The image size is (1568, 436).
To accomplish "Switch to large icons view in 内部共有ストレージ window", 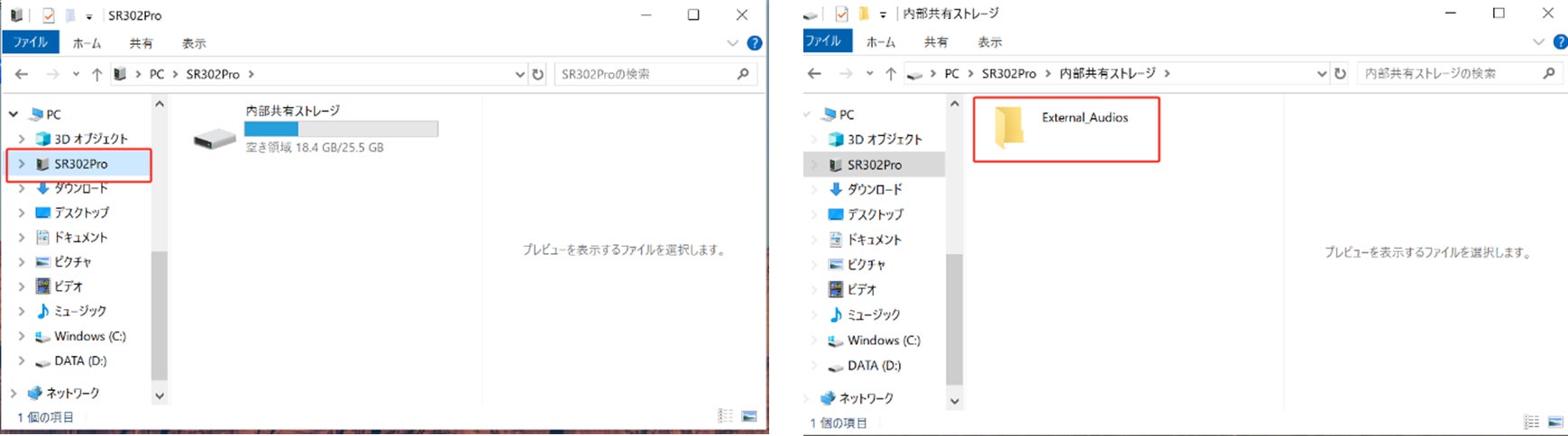I will [1555, 422].
